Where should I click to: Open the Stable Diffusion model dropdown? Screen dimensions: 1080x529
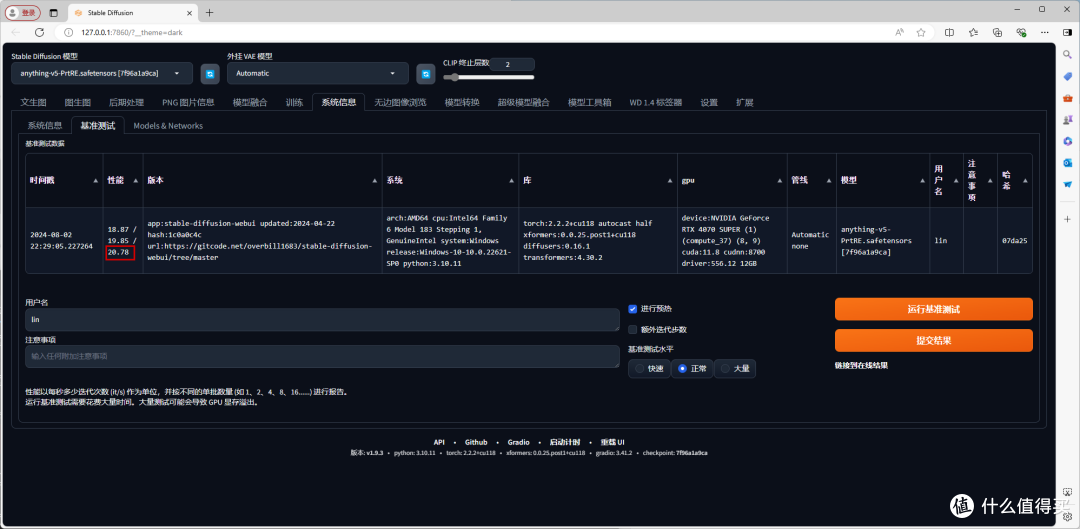102,73
